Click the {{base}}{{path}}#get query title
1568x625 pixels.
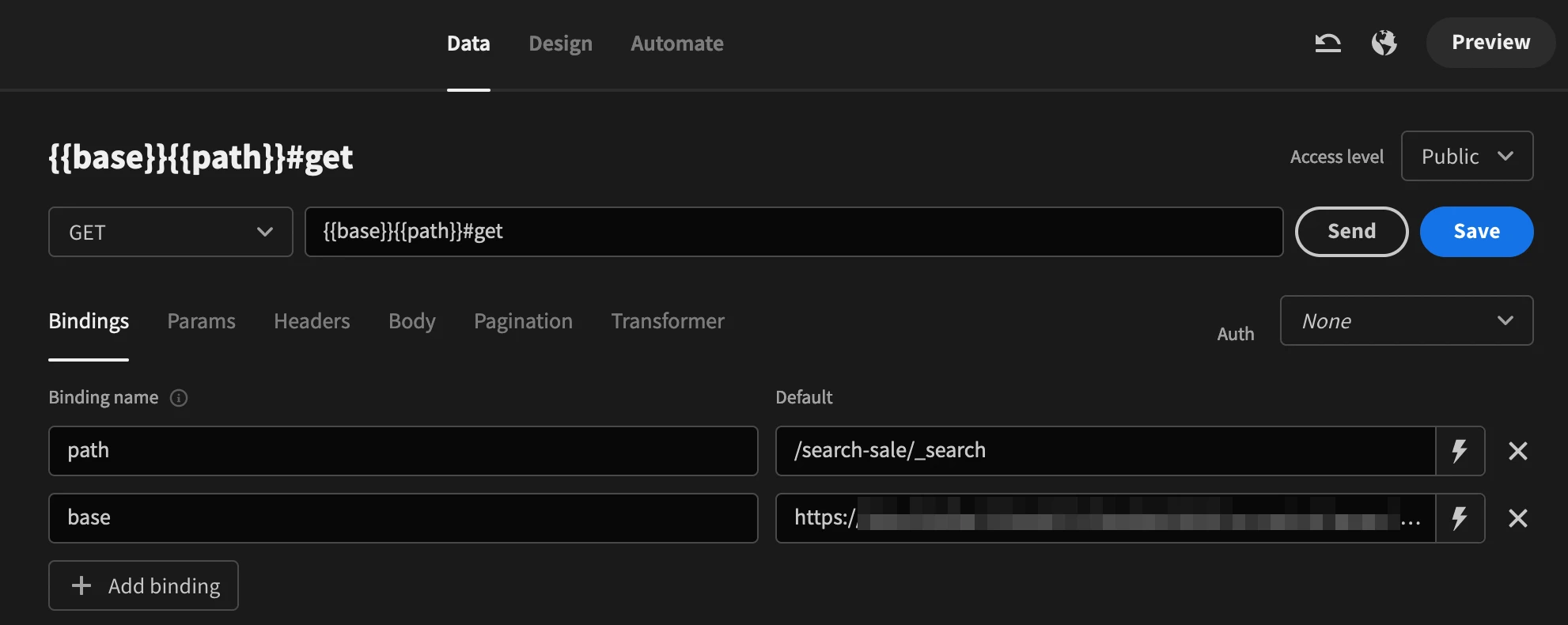tap(201, 157)
